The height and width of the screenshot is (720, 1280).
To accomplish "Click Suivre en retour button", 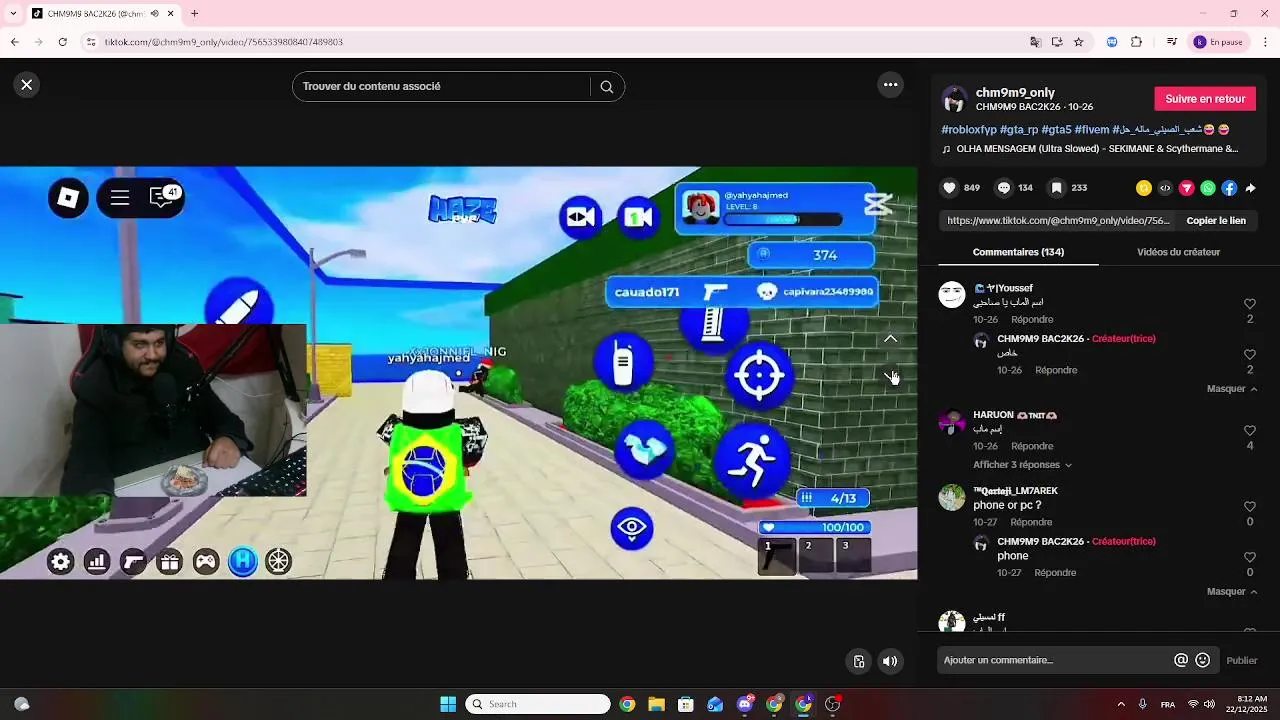I will (1205, 99).
